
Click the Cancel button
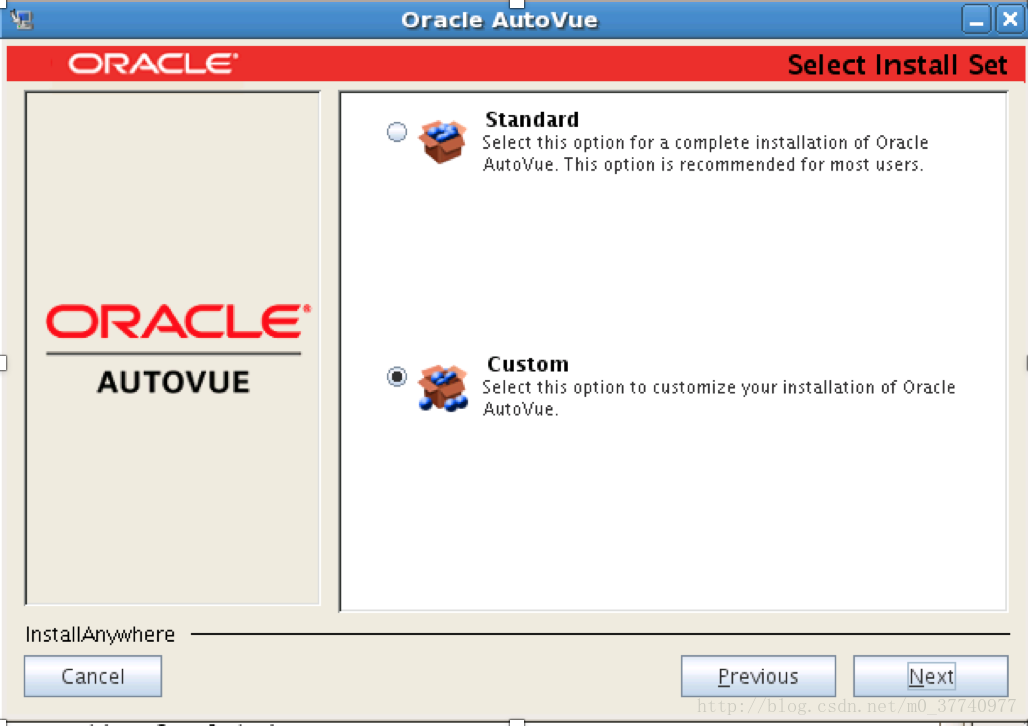92,676
